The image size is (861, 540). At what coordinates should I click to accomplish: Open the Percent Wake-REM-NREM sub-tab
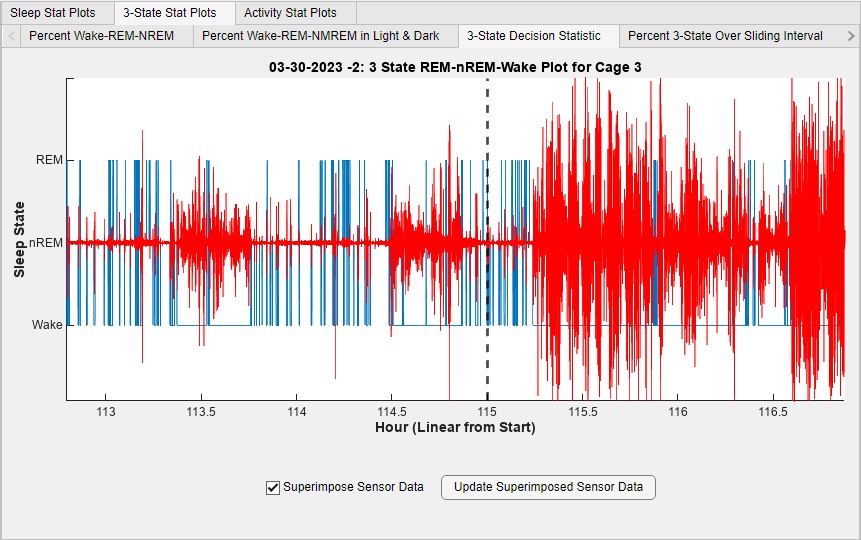pyautogui.click(x=101, y=36)
